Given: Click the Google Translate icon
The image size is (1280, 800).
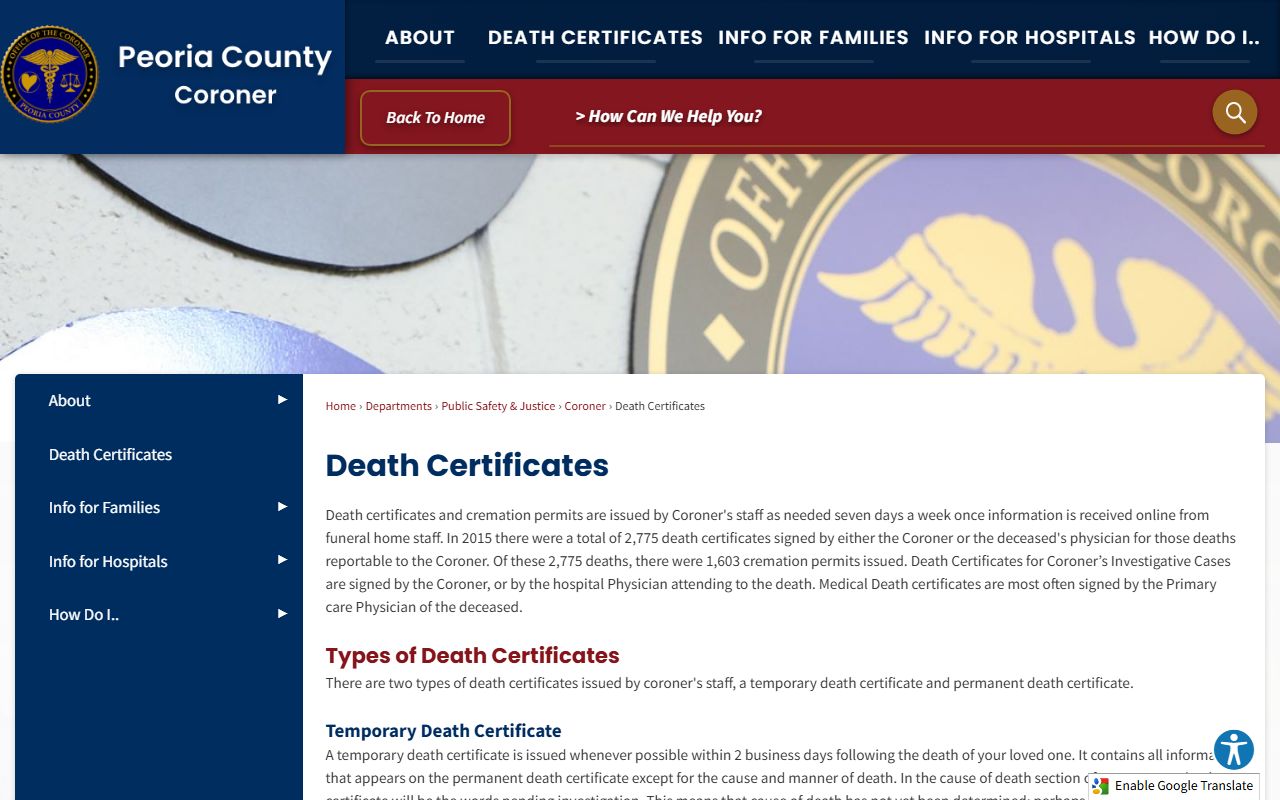Looking at the screenshot, I should point(1101,786).
